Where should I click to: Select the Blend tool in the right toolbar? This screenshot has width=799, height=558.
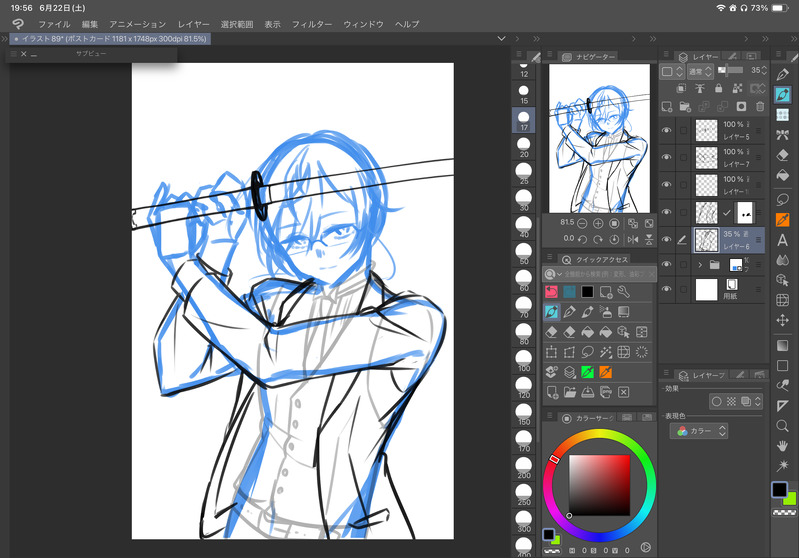click(783, 260)
